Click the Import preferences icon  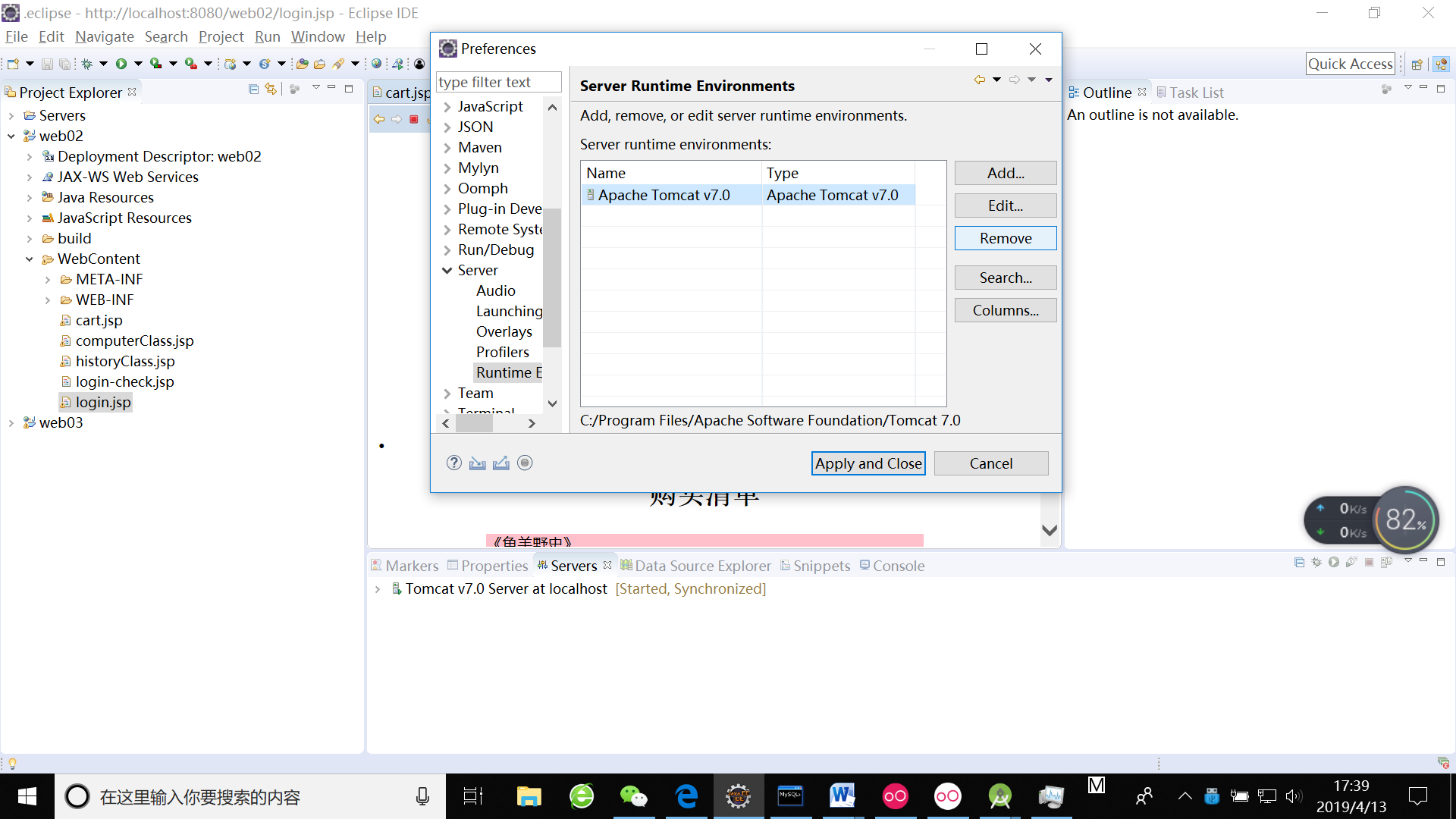tap(477, 463)
